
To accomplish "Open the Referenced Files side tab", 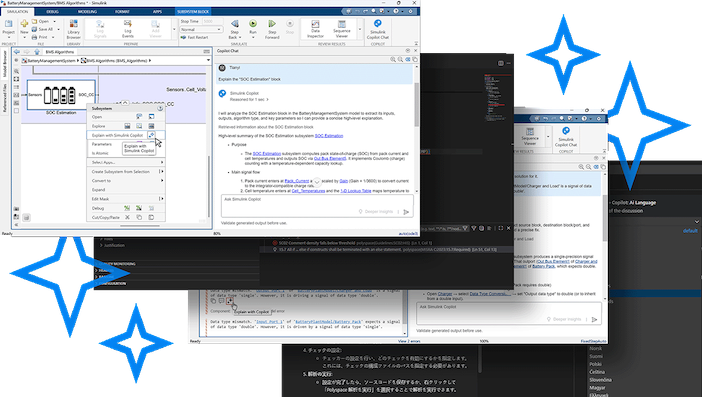I will 5,98.
